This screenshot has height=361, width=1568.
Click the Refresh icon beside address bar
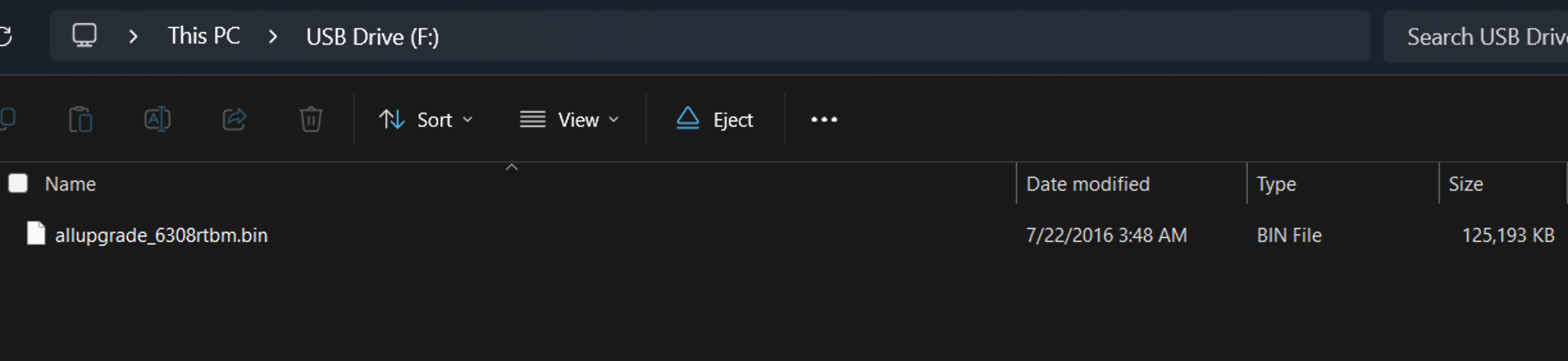click(5, 36)
